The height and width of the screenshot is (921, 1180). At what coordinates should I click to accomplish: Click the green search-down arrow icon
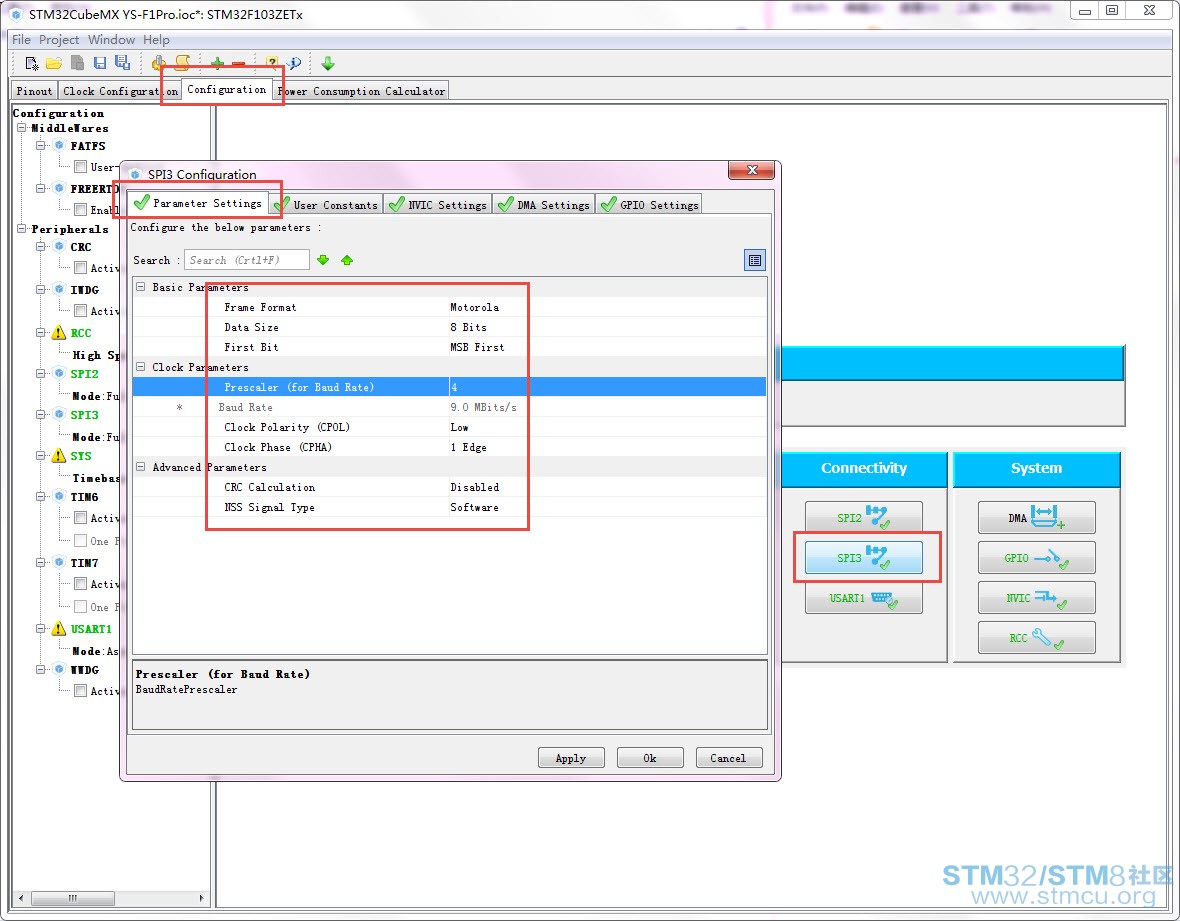pos(323,260)
